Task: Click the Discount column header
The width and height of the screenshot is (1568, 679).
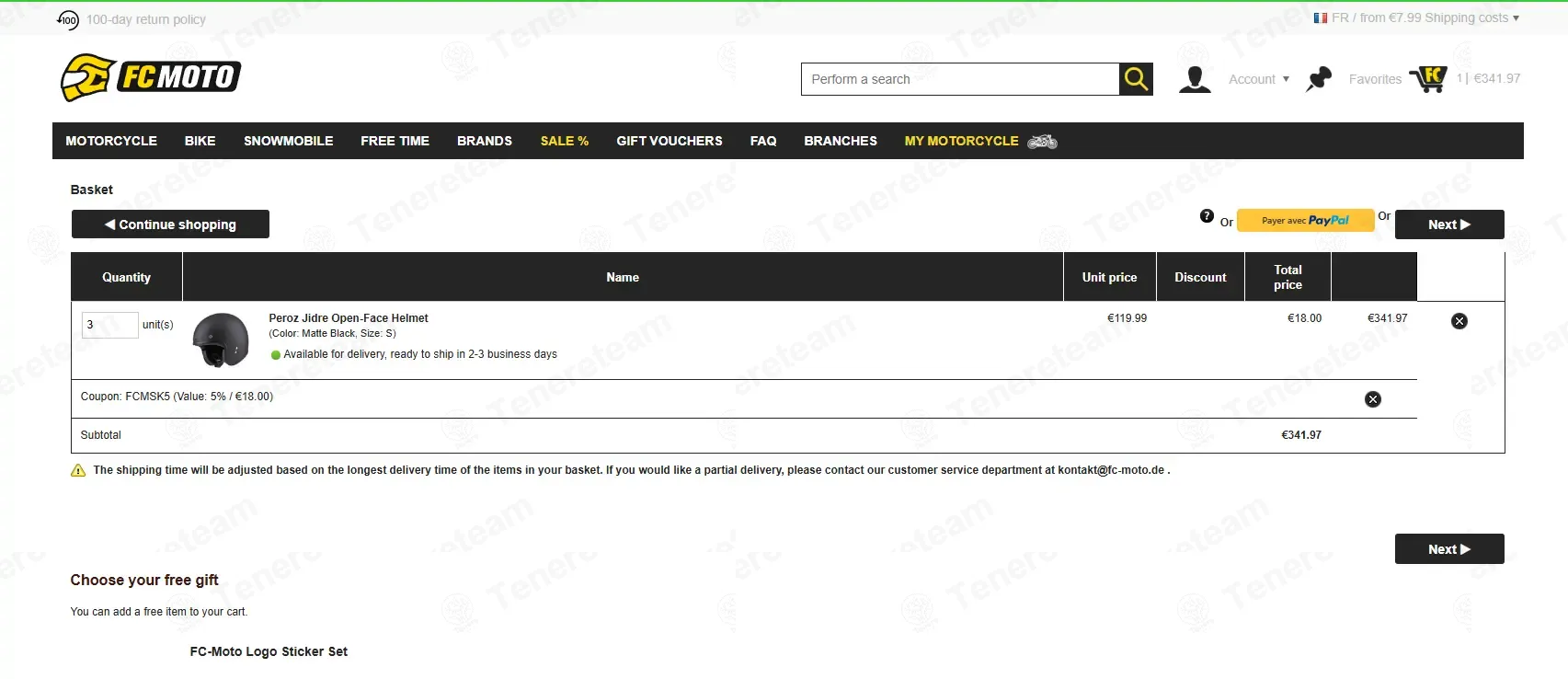Action: tap(1200, 277)
